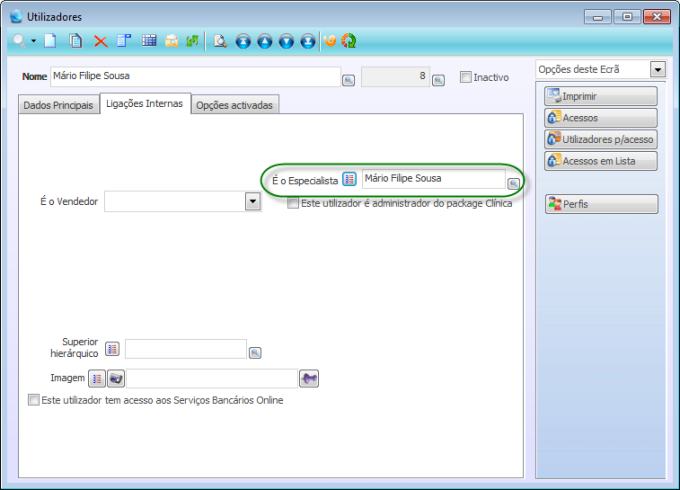Switch to the Dados Principais tab

58,105
